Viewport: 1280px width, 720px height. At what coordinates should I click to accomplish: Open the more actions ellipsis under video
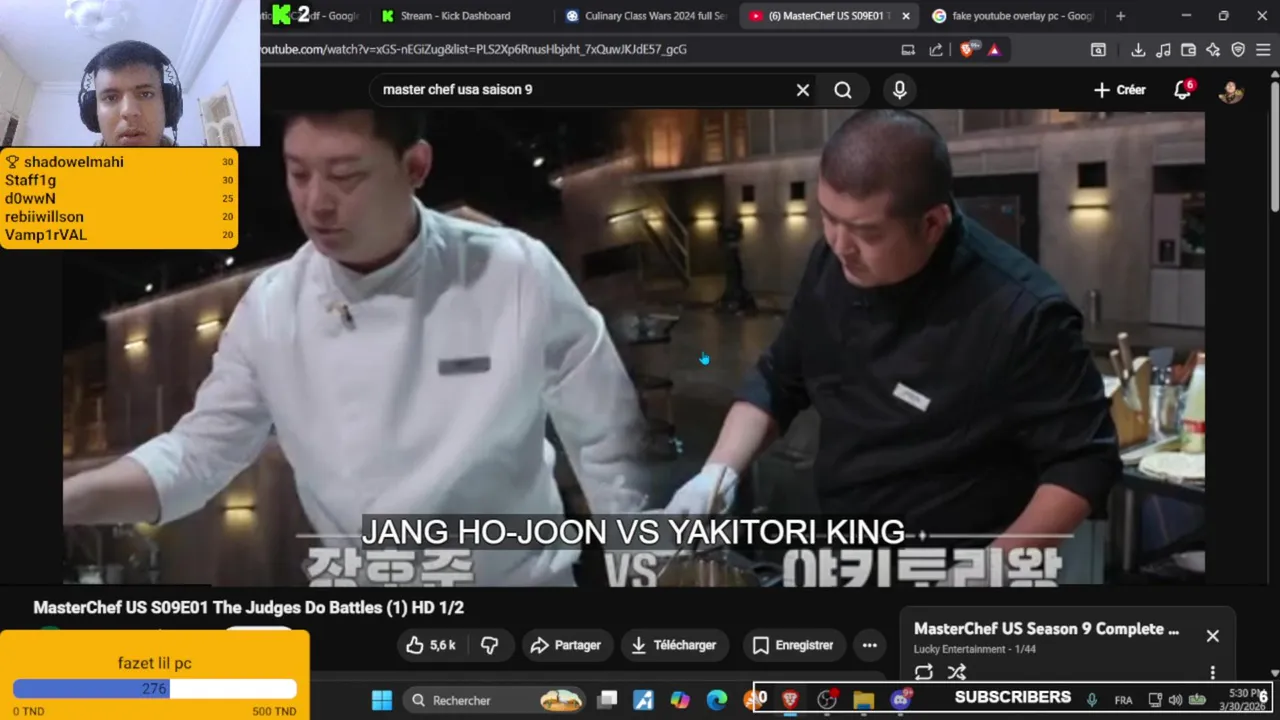tap(870, 645)
